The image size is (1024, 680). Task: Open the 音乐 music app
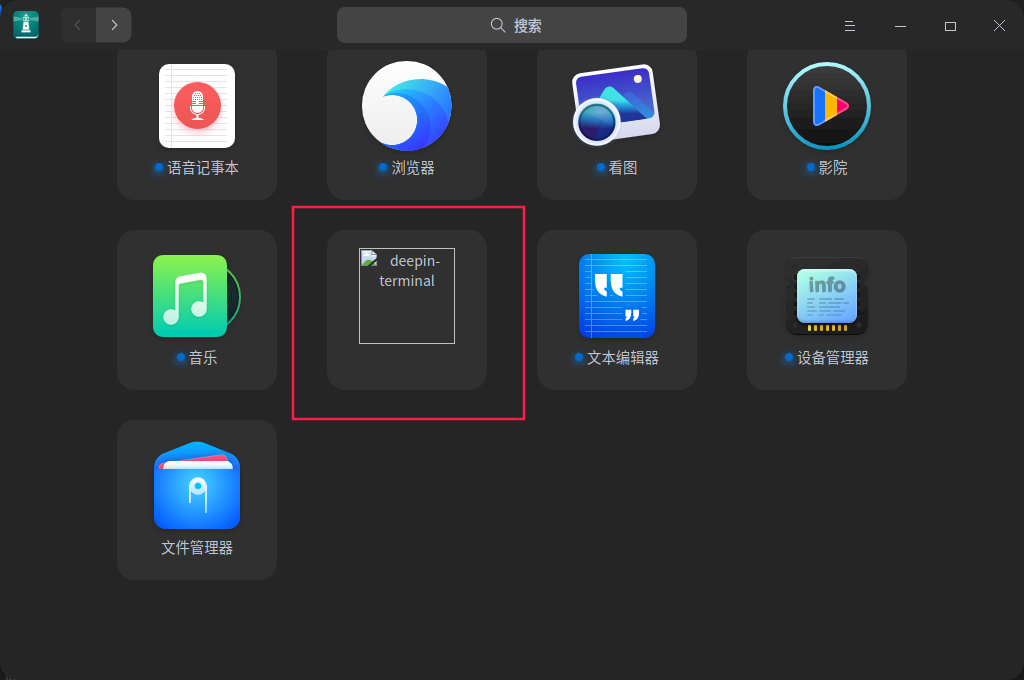coord(196,296)
